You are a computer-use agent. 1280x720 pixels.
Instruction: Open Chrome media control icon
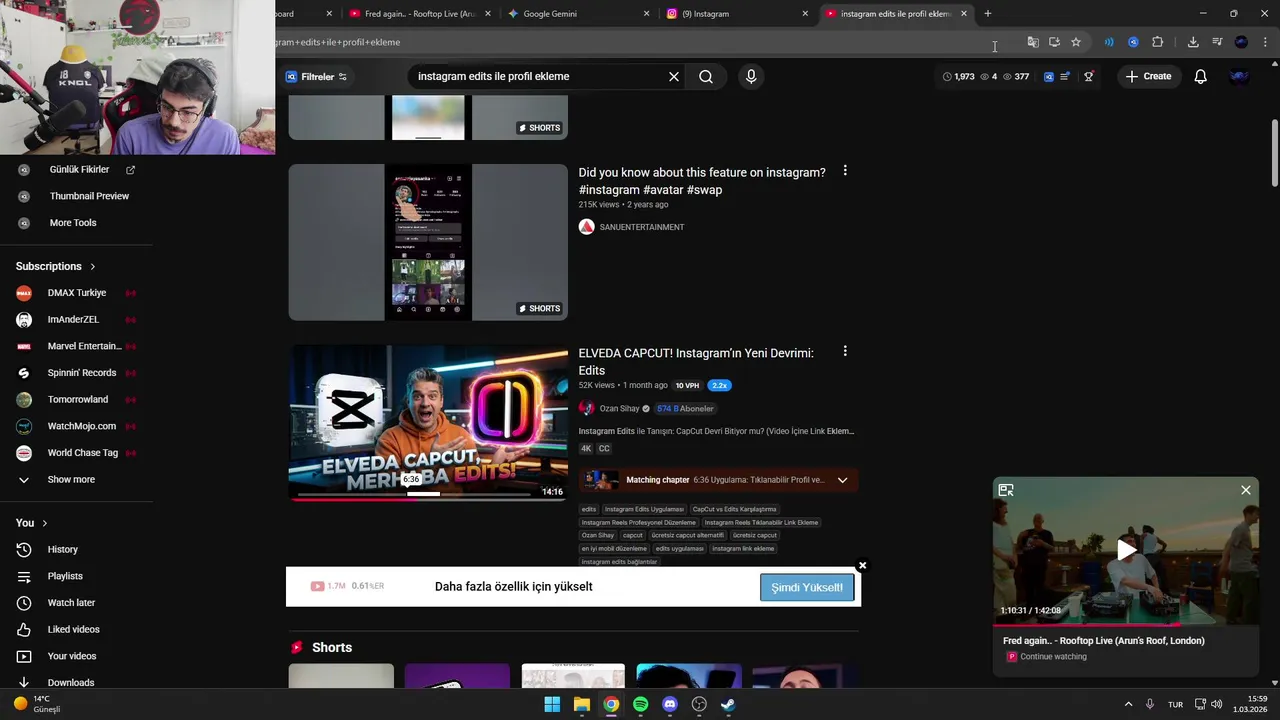click(1217, 42)
